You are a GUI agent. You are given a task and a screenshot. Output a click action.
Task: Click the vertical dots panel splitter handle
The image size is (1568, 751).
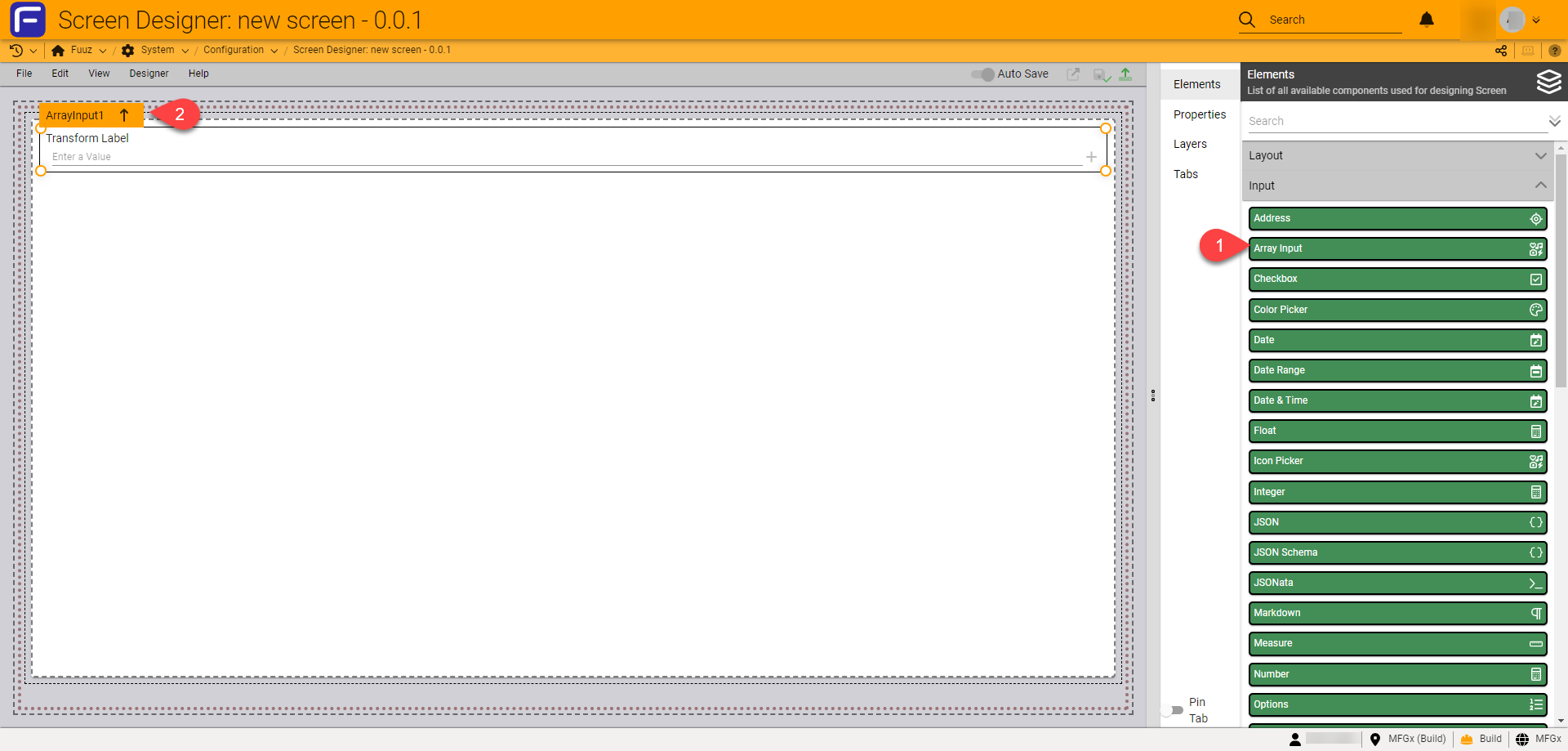(x=1153, y=396)
